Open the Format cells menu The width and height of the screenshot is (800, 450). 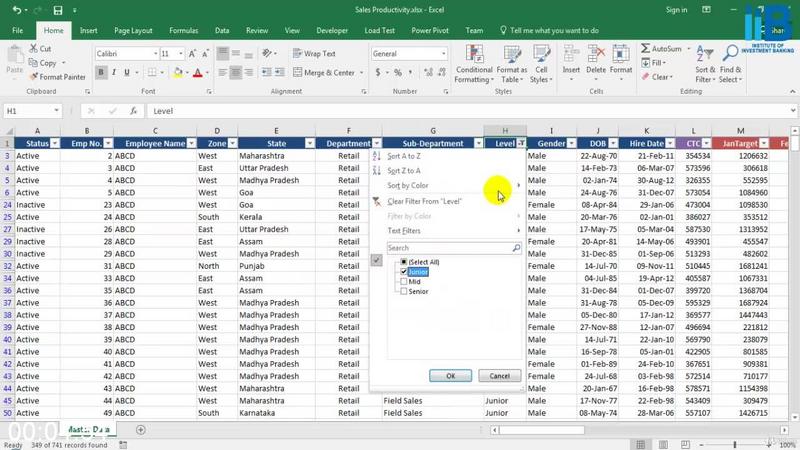tap(621, 64)
